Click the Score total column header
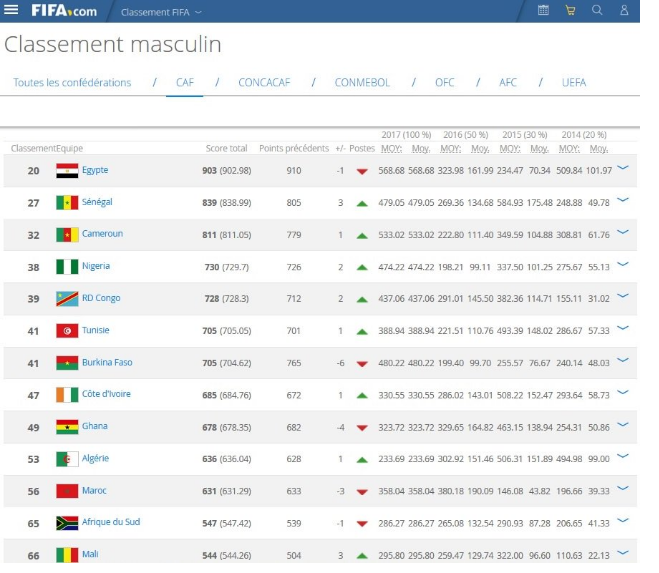 click(227, 148)
